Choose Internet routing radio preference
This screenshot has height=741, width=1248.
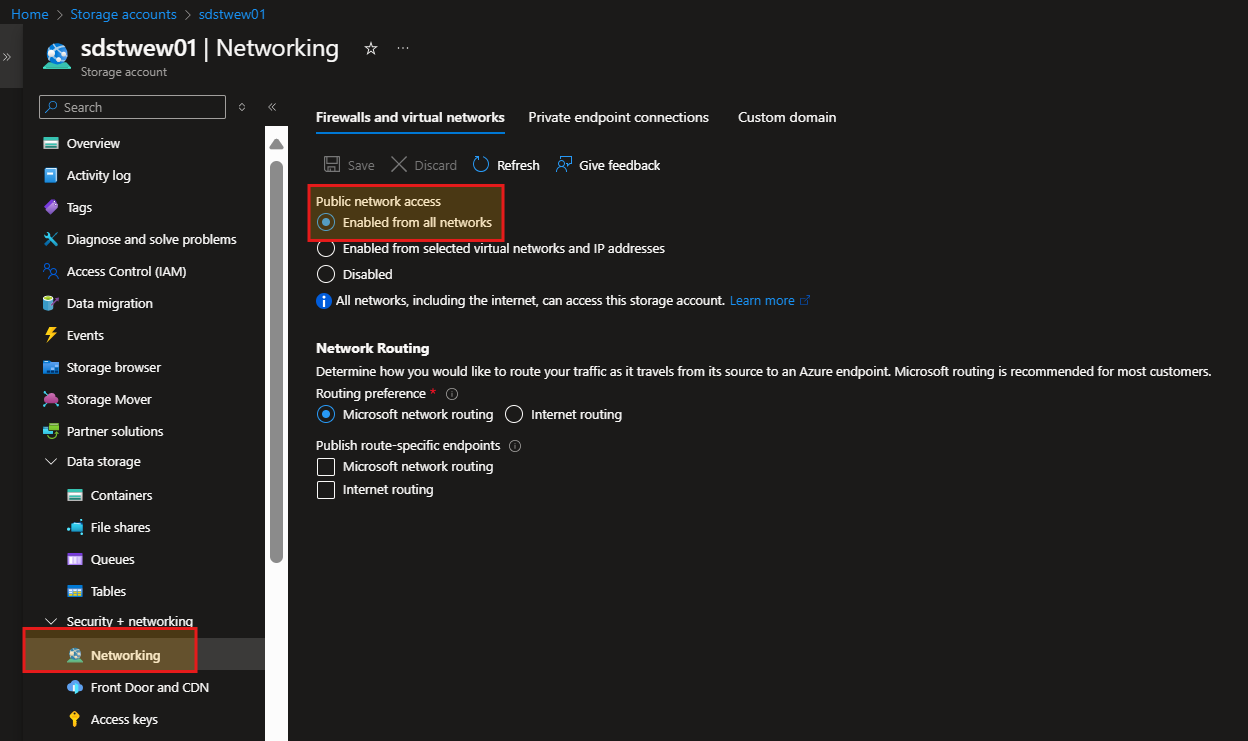[514, 414]
